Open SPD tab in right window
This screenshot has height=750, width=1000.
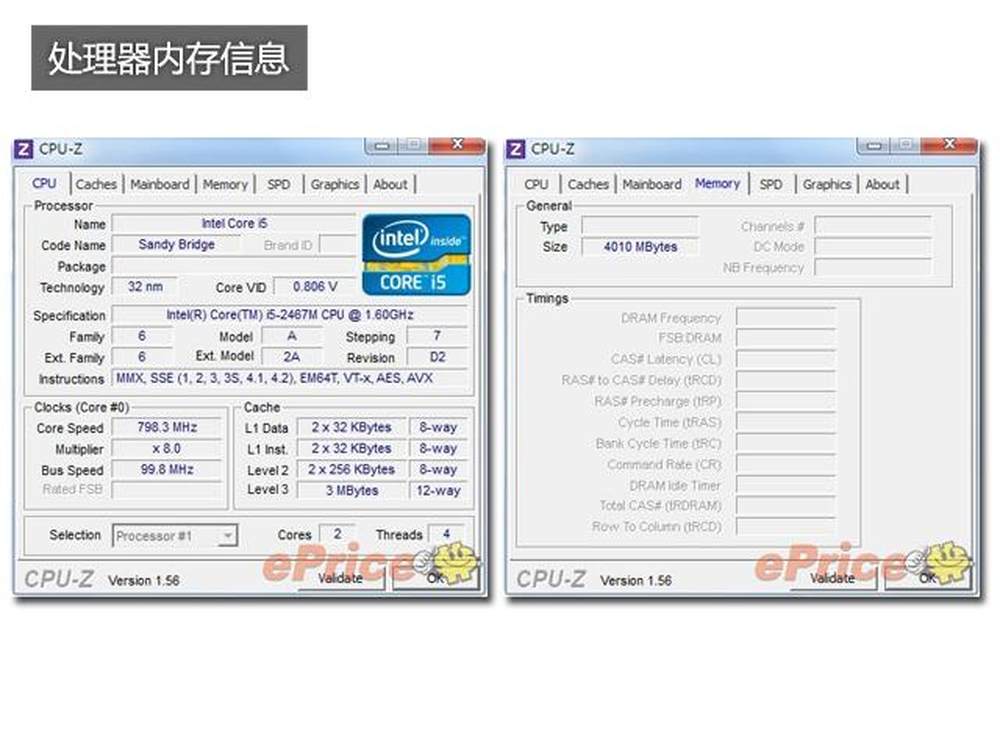[x=770, y=184]
